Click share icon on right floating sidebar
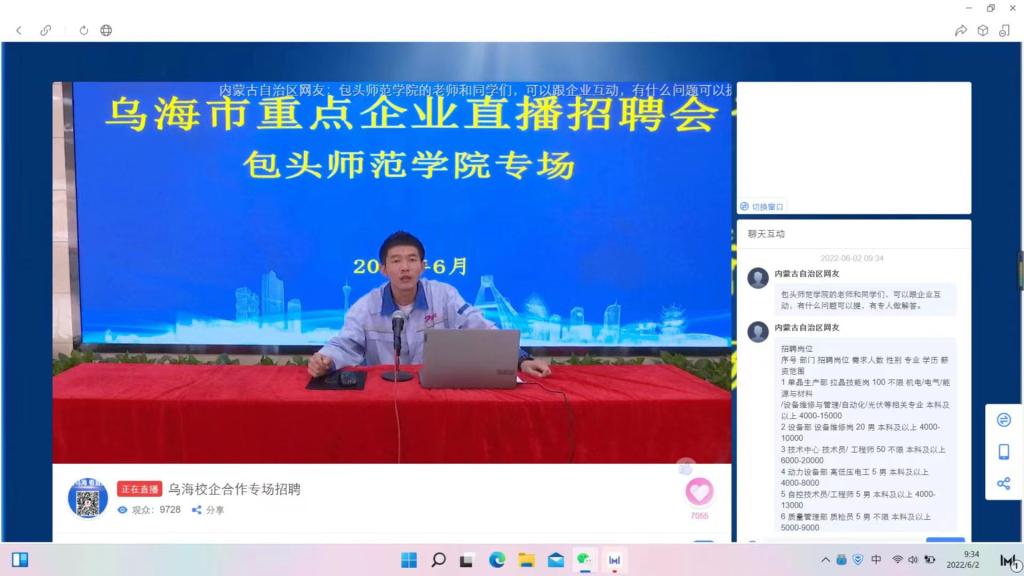This screenshot has width=1024, height=576. tap(1004, 484)
